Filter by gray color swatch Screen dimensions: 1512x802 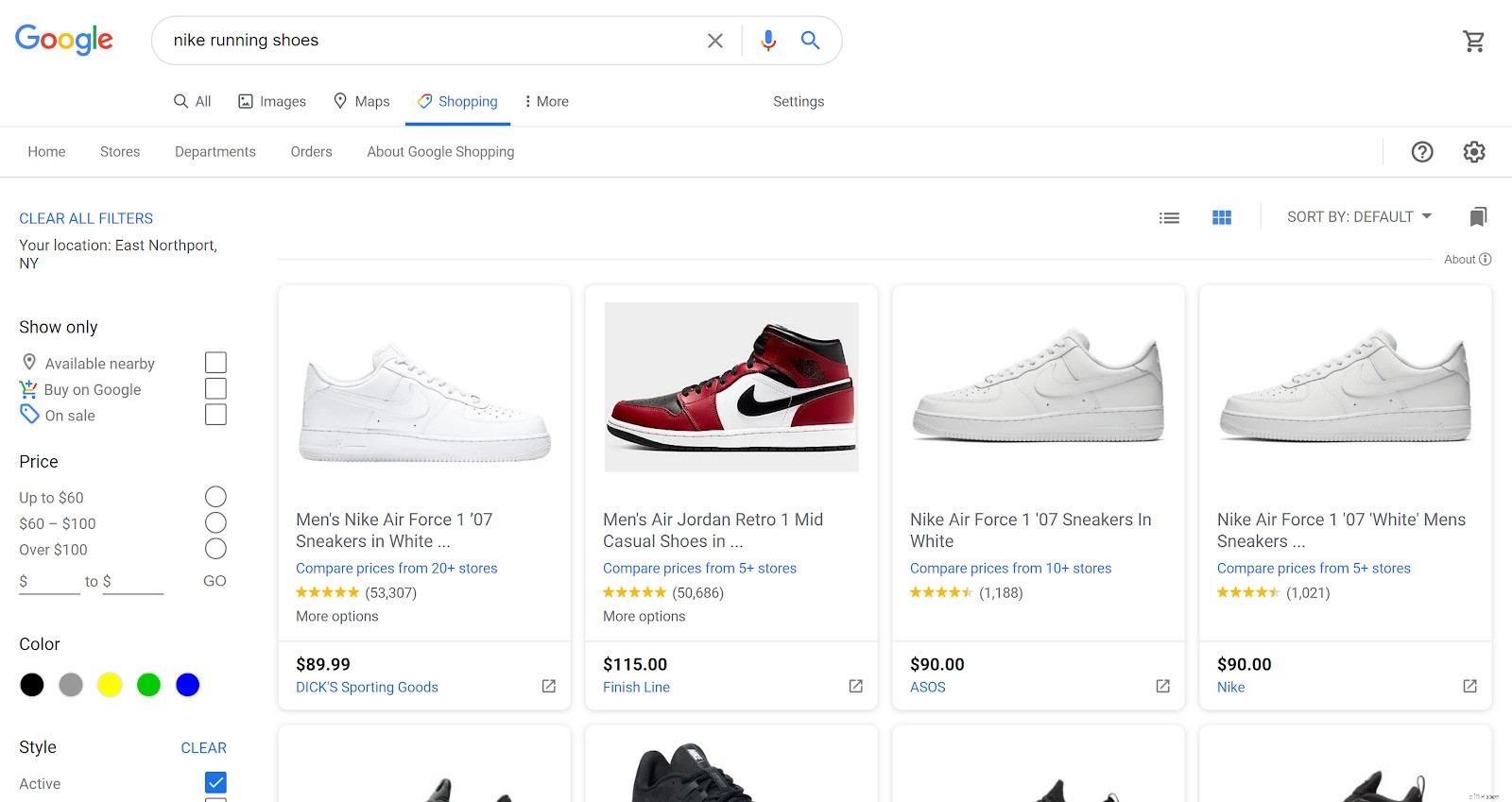[x=71, y=685]
